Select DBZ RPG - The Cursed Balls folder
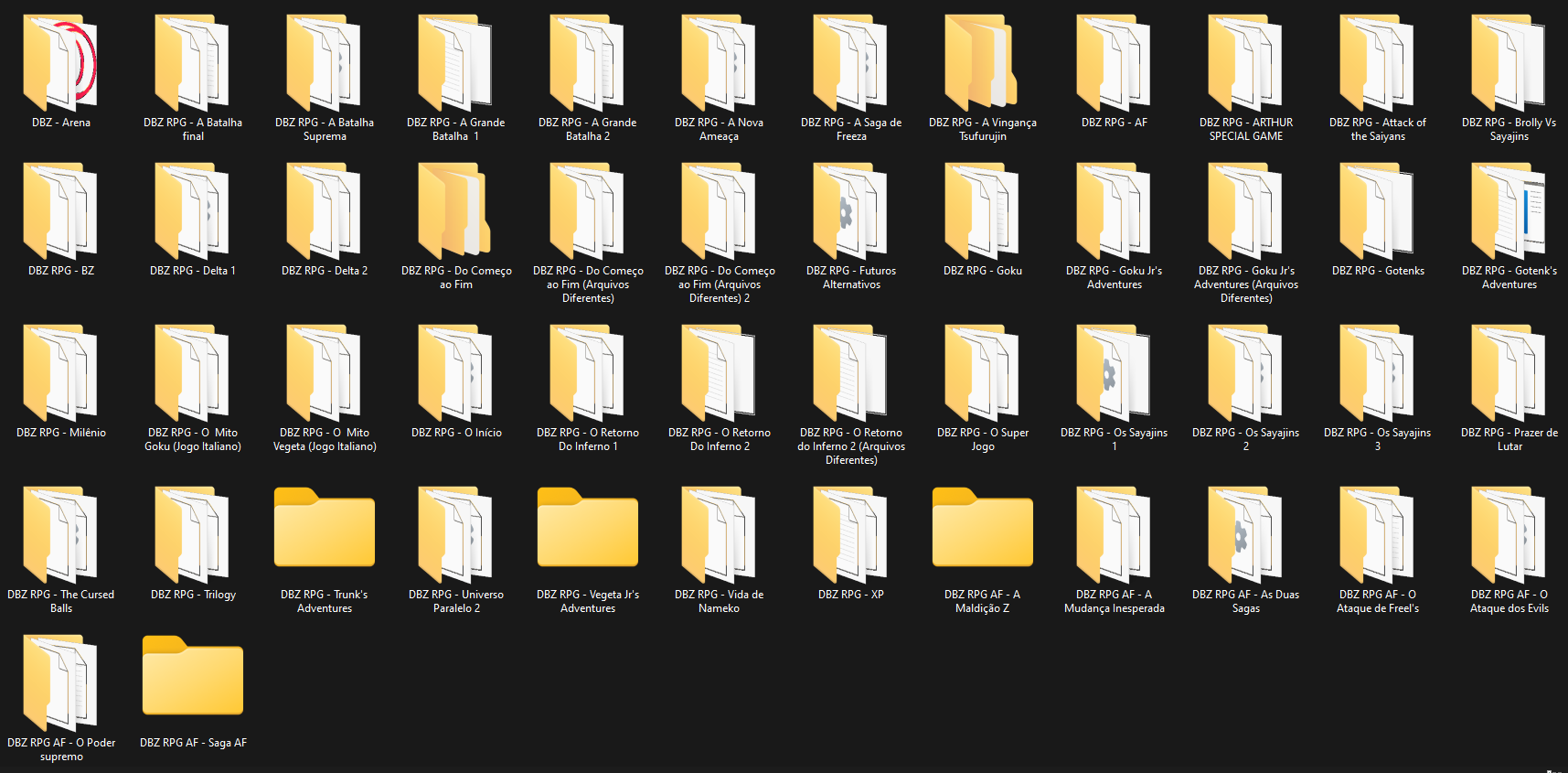This screenshot has width=1568, height=773. click(60, 535)
